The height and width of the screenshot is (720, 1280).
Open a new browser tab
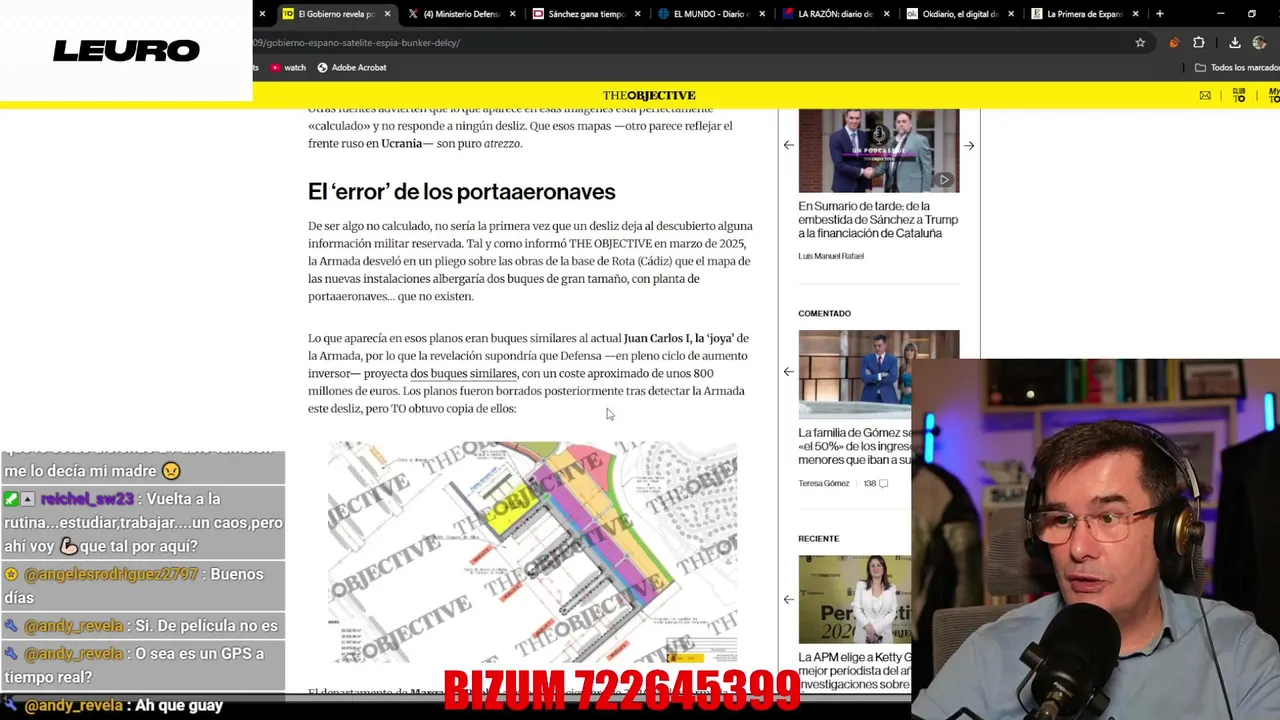(1160, 14)
